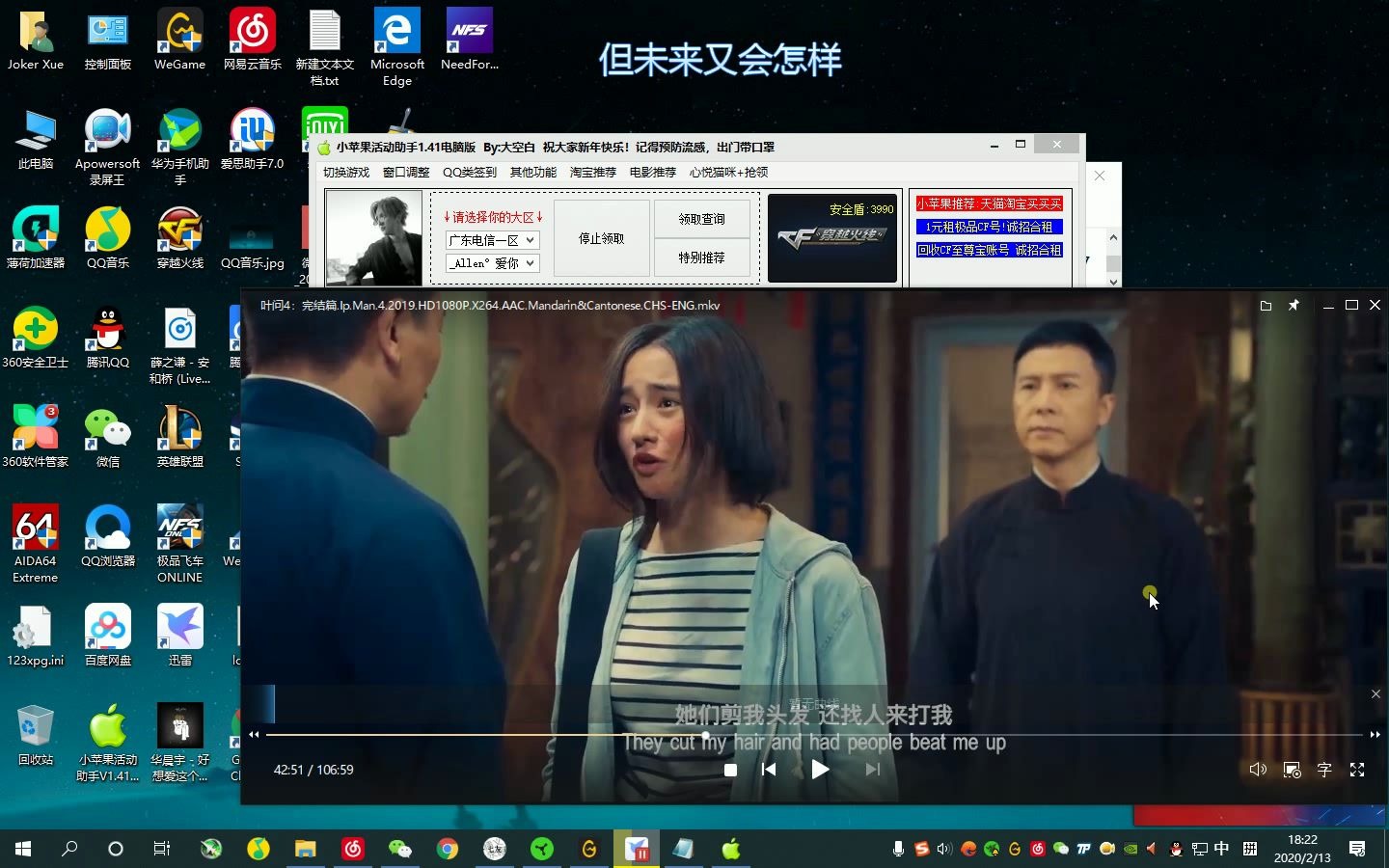Open 控制面板 desktop icon
Screen dimensions: 1389x868
click(x=108, y=40)
